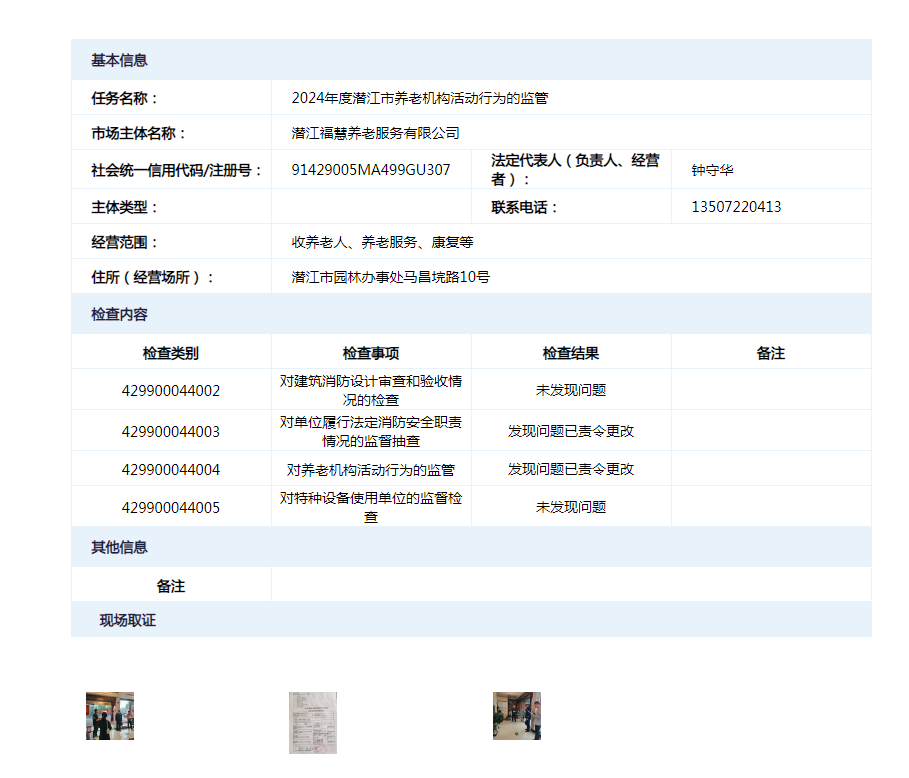Viewport: 909px width, 778px height.
Task: Click the 任务名称 field label
Action: (x=124, y=98)
